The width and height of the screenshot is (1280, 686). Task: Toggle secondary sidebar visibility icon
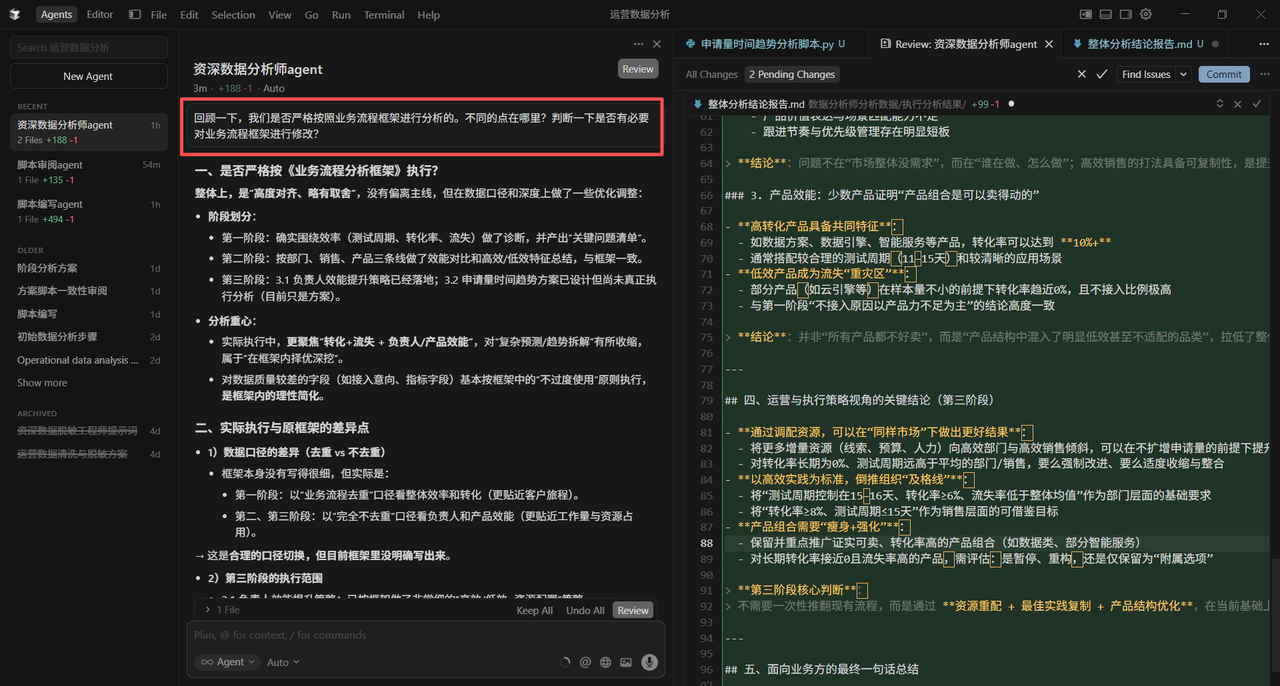point(1125,14)
